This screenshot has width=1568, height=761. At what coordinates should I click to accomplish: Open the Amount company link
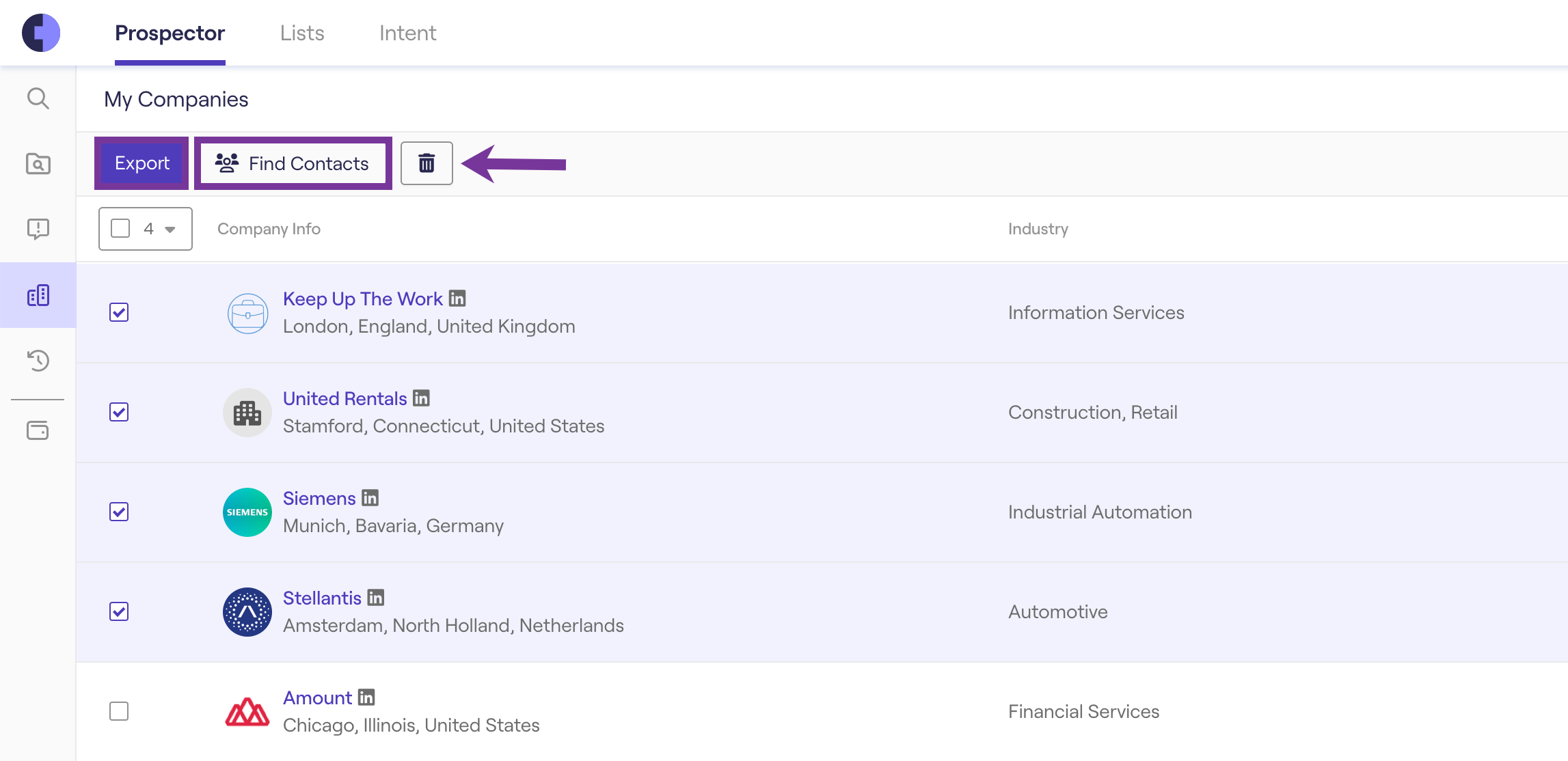click(x=318, y=697)
